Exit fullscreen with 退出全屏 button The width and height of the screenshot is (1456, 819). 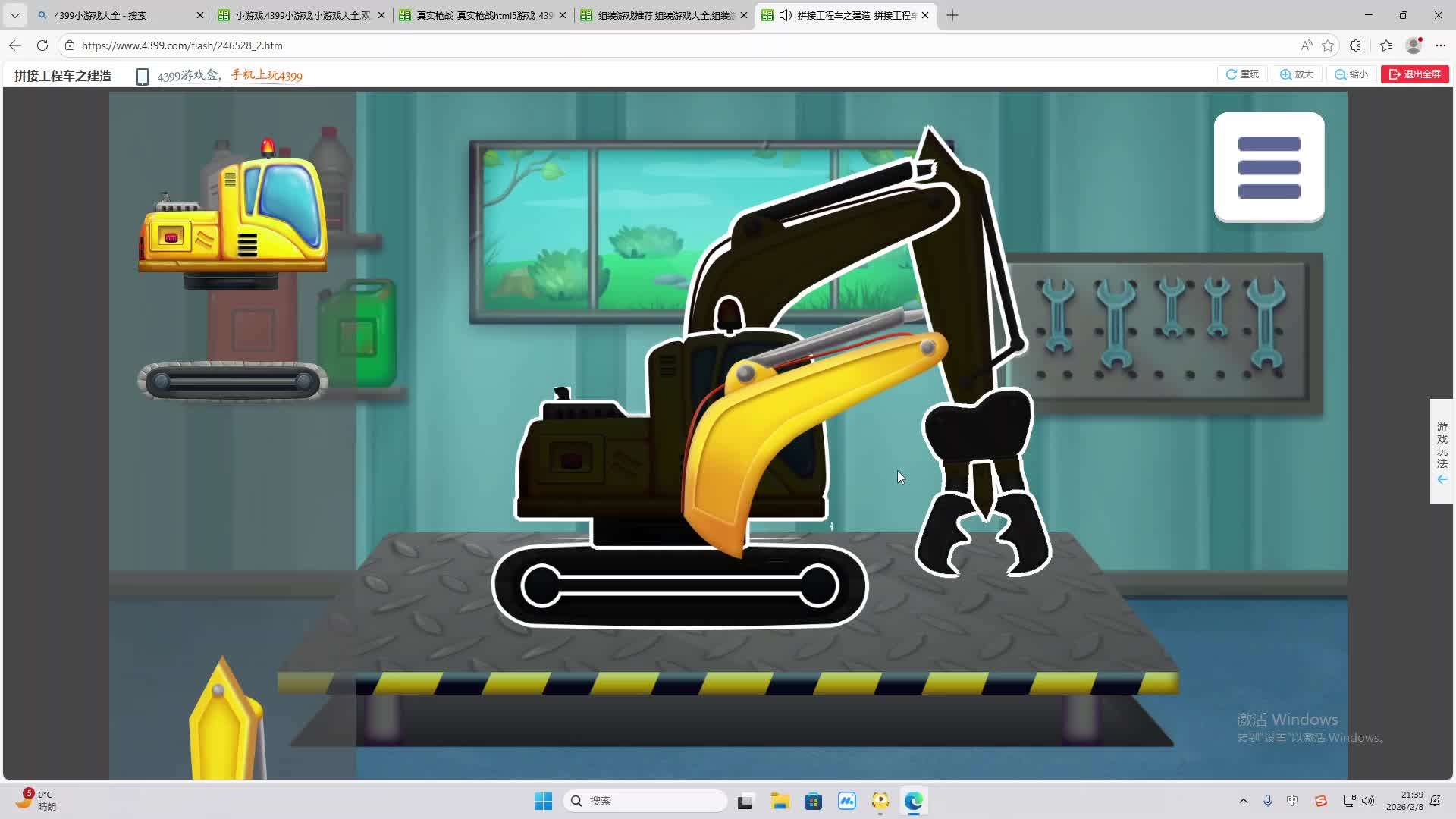[x=1414, y=74]
